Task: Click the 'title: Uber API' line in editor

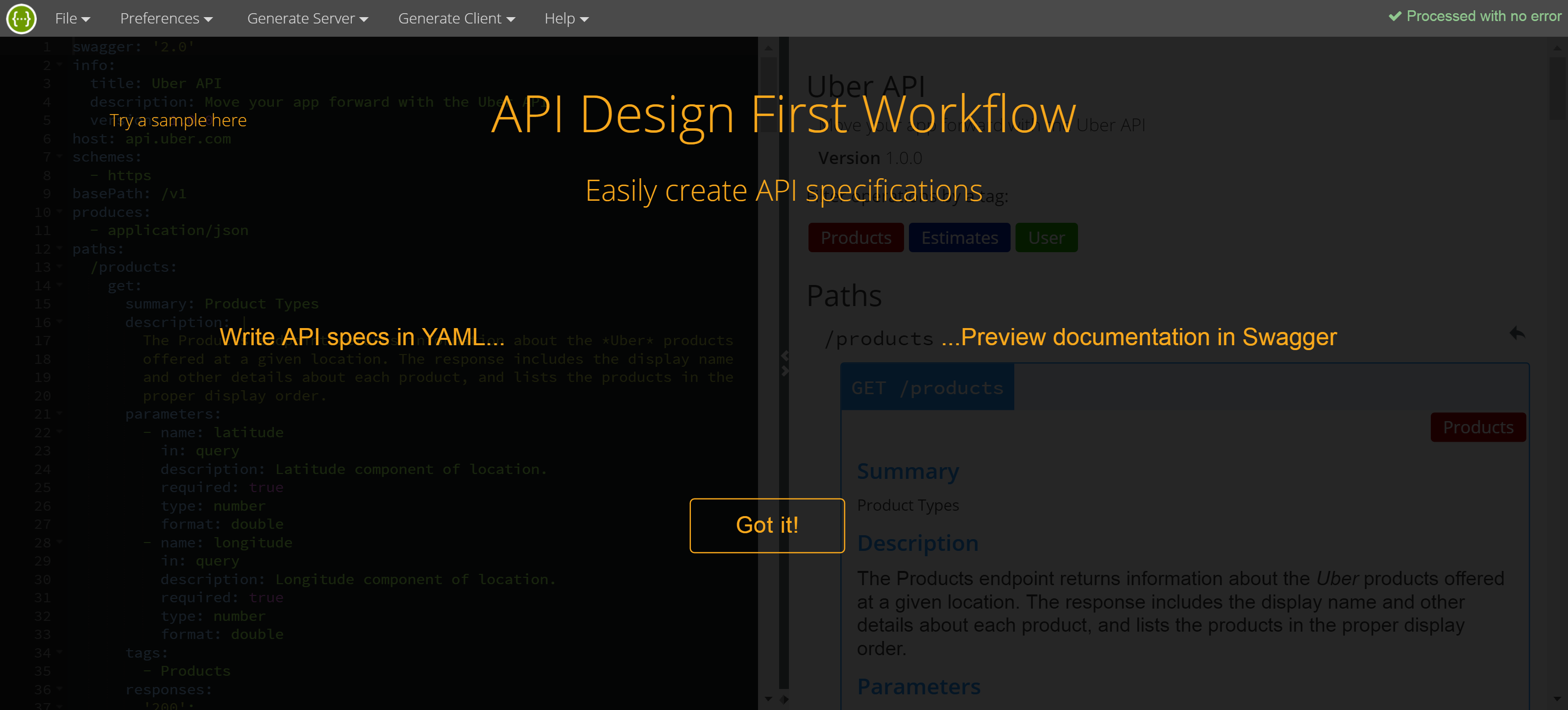Action: [156, 83]
